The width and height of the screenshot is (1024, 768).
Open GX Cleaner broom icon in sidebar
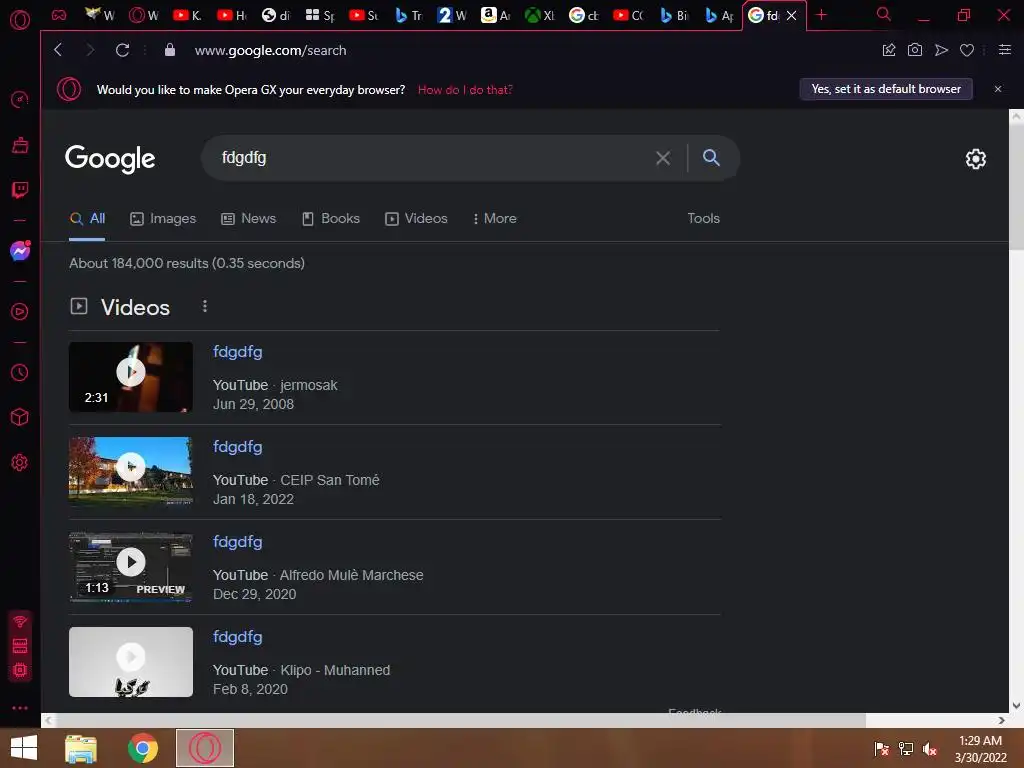coord(20,145)
